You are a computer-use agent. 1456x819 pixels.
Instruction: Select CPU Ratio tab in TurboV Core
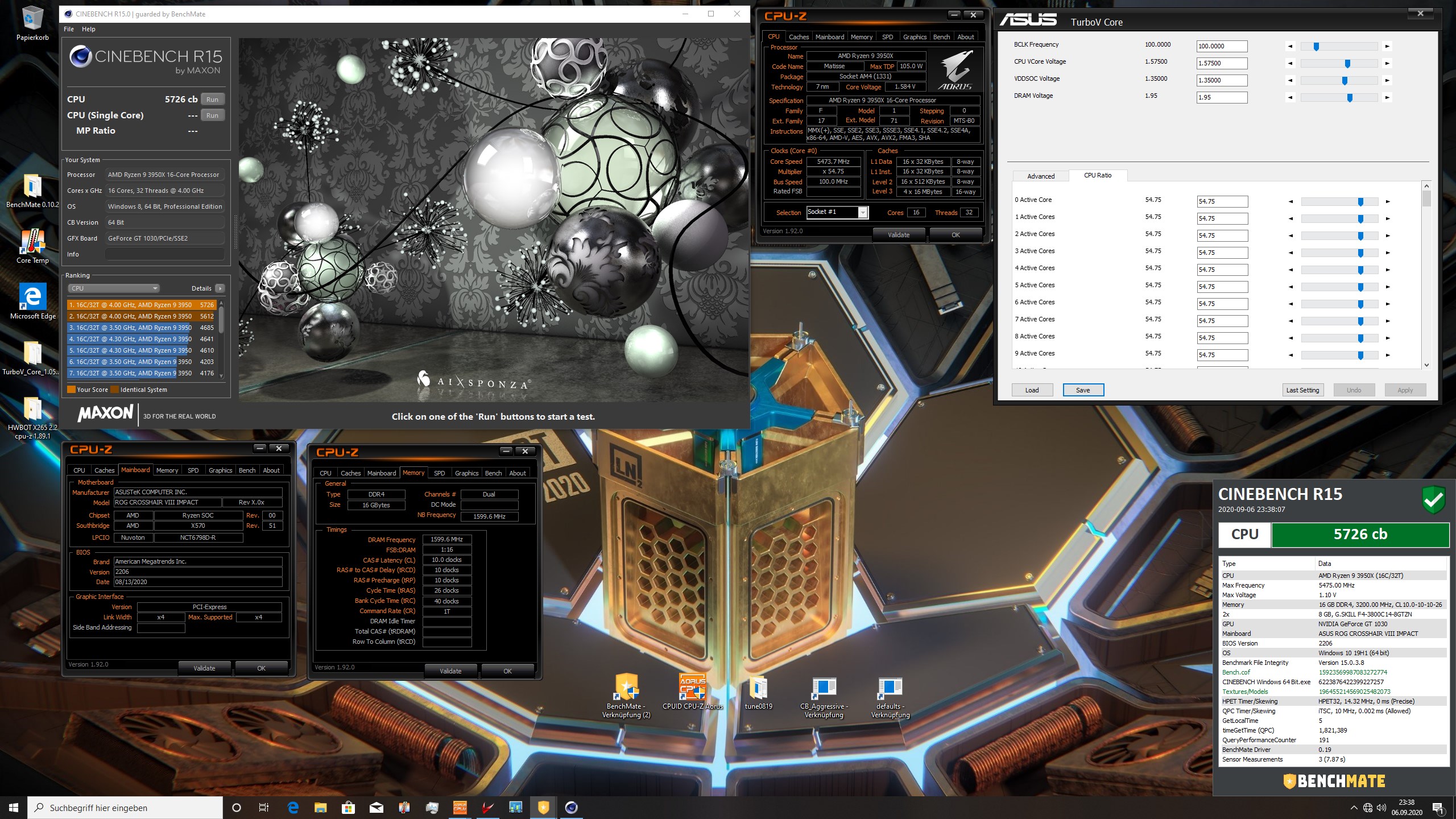click(1097, 175)
